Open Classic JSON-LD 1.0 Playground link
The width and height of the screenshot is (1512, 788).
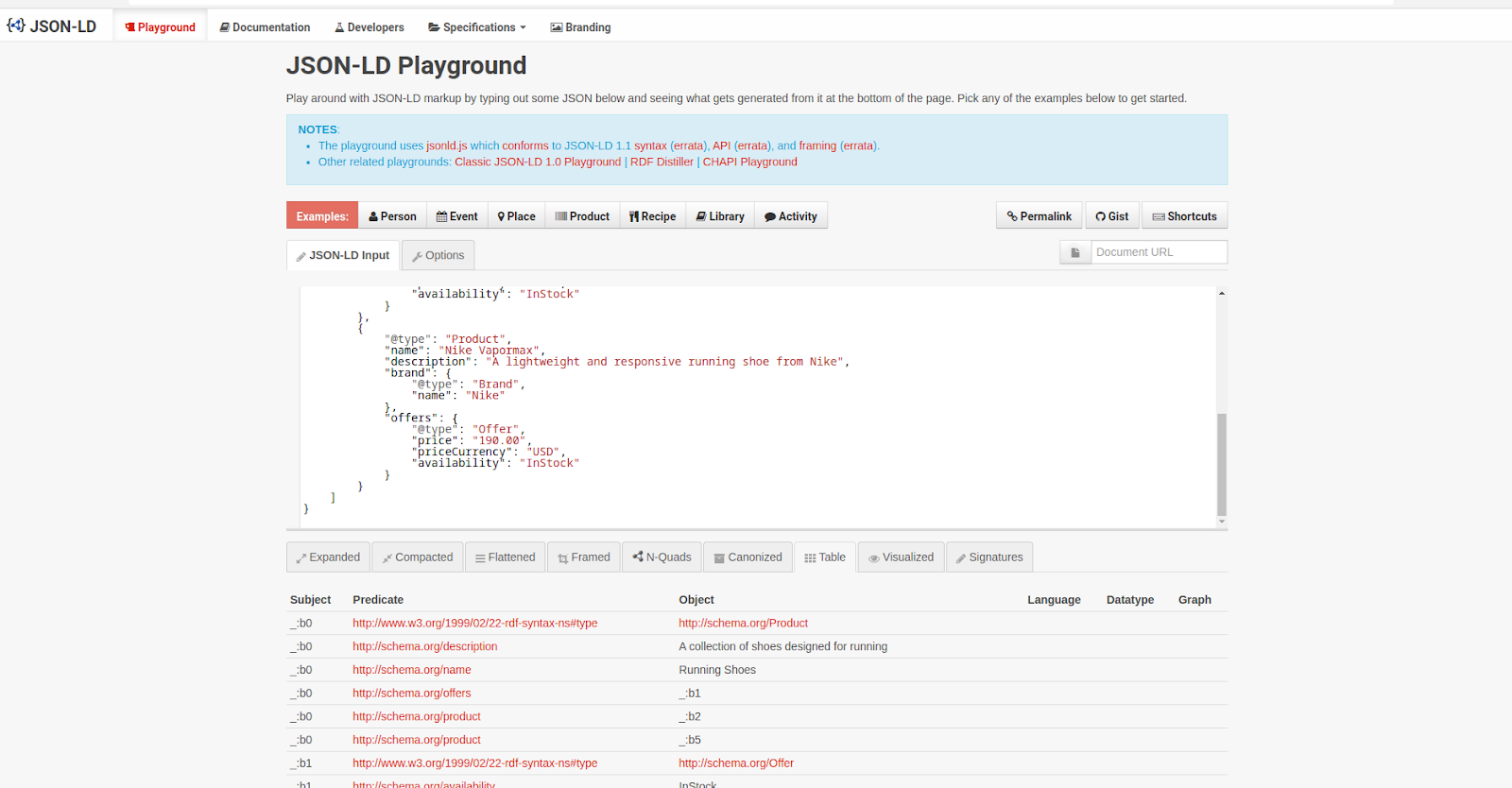(x=538, y=162)
